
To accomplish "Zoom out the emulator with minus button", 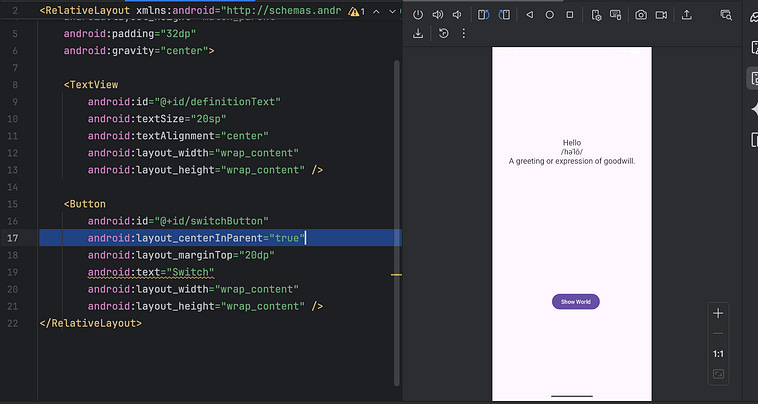I will click(718, 333).
